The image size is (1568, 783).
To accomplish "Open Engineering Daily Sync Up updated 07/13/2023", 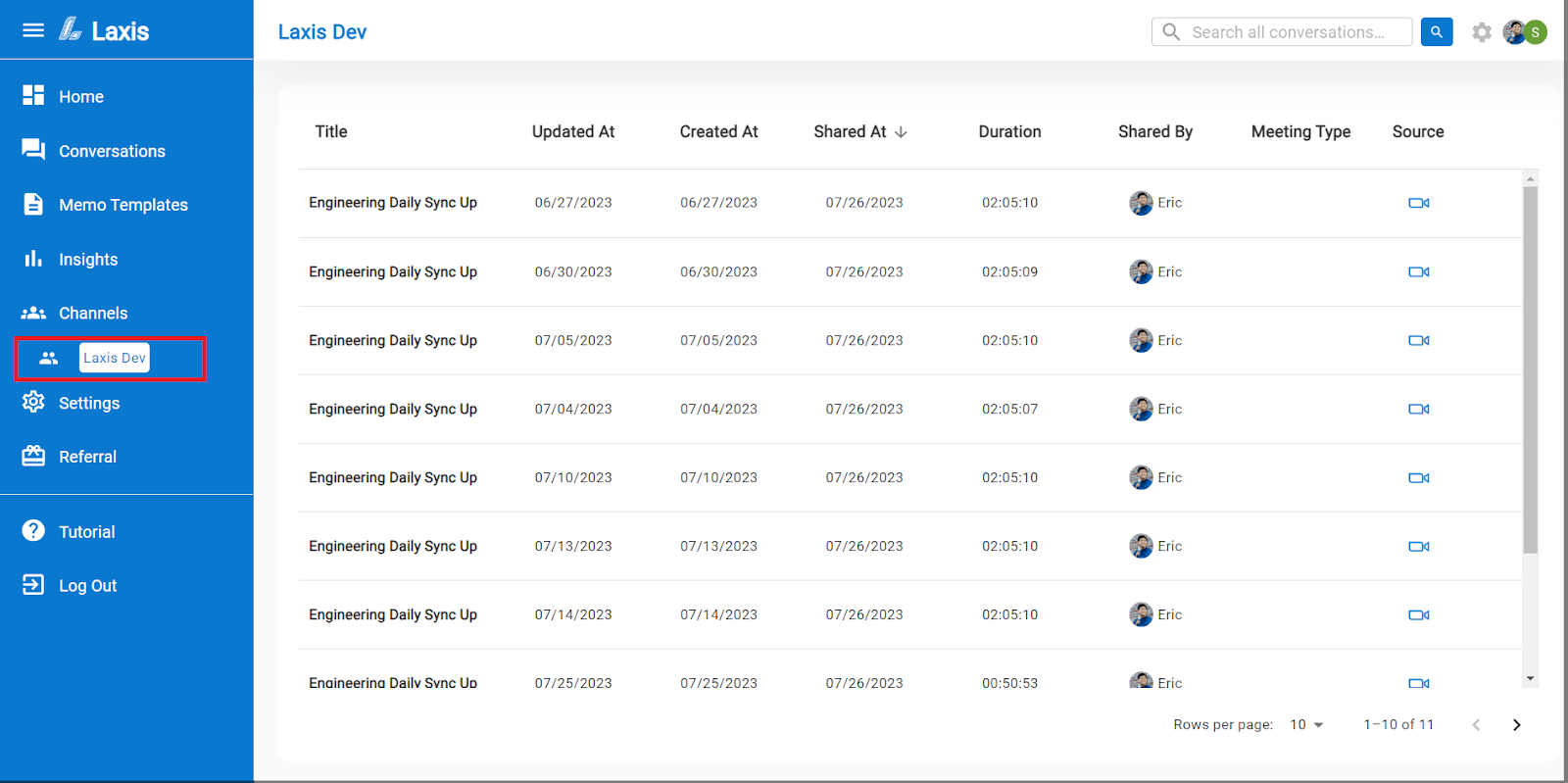I will 393,546.
